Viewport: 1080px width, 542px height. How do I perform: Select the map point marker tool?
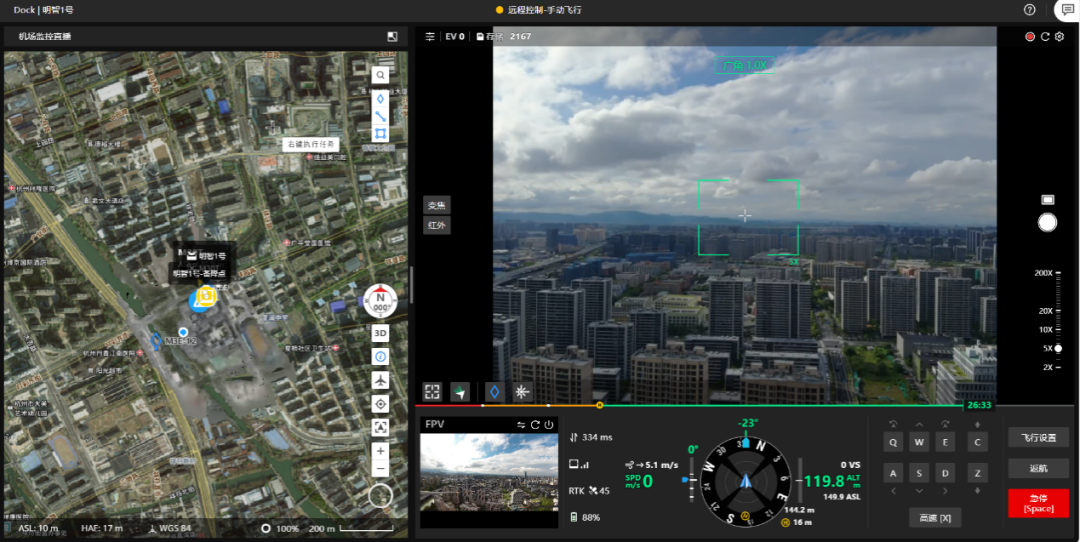[x=380, y=98]
